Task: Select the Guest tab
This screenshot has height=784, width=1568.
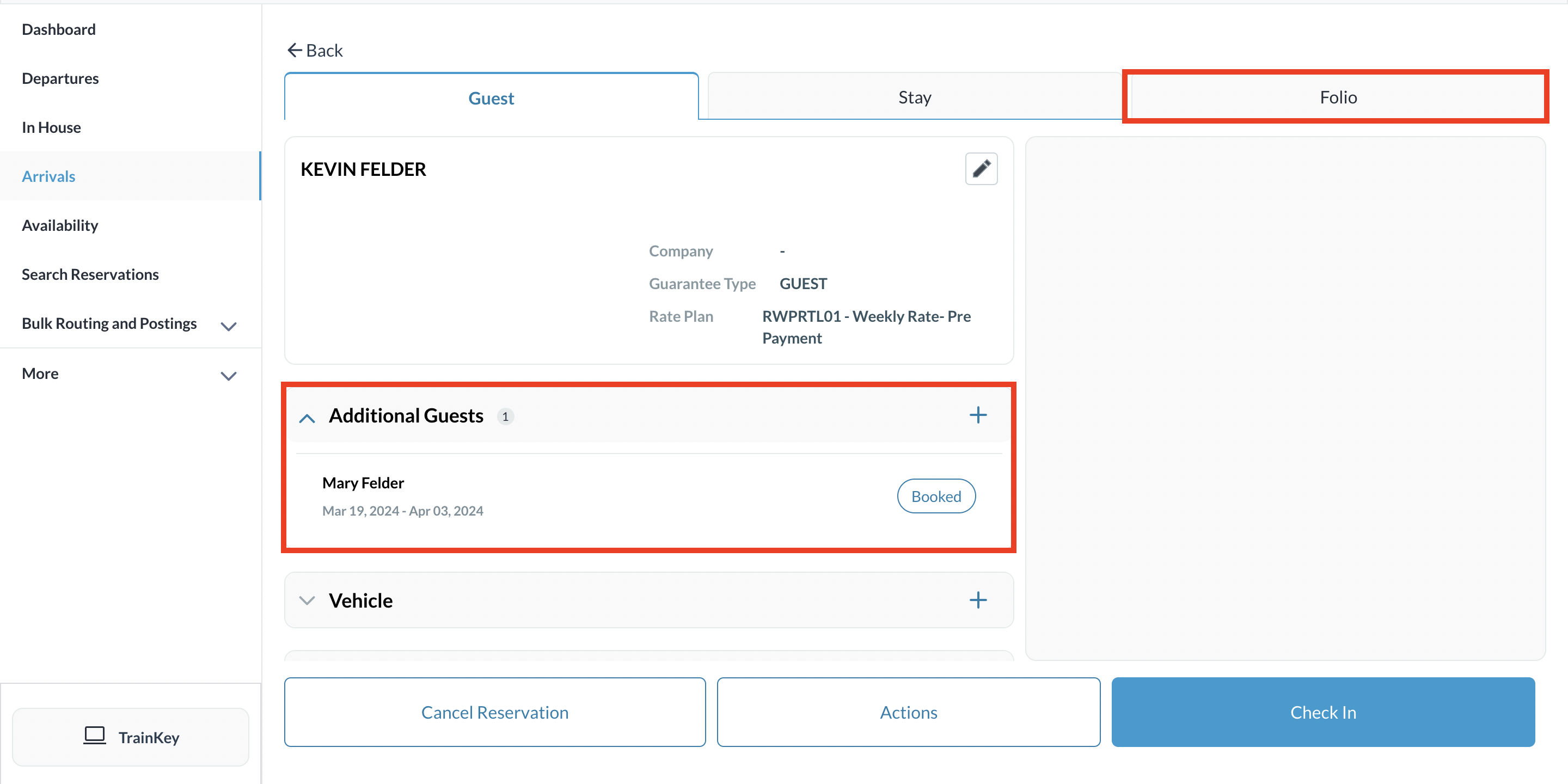Action: 491,98
